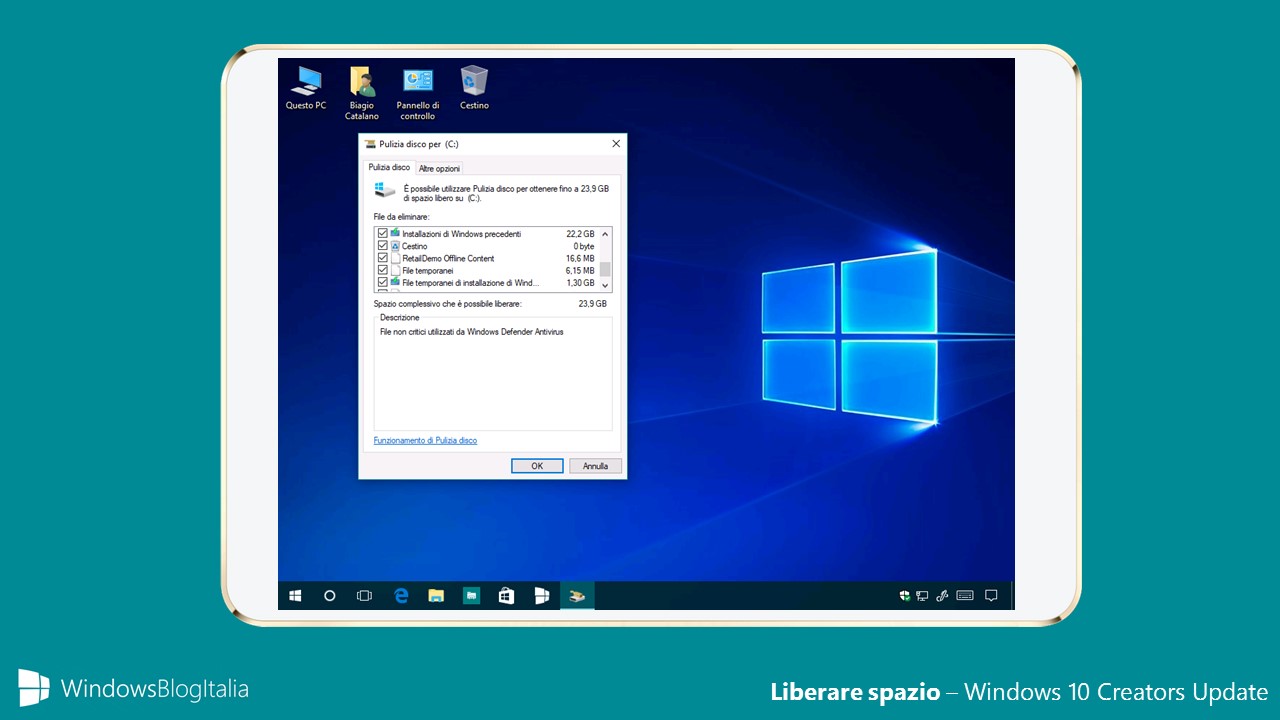The height and width of the screenshot is (720, 1280).
Task: Open the Action Center notification icon
Action: click(x=991, y=596)
